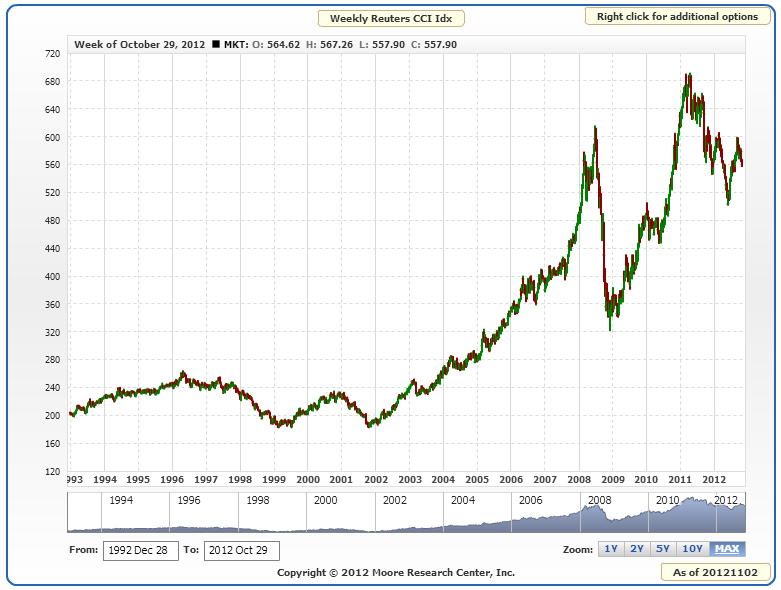Screen dimensions: 781x590
Task: Click the From date field
Action: 140,550
